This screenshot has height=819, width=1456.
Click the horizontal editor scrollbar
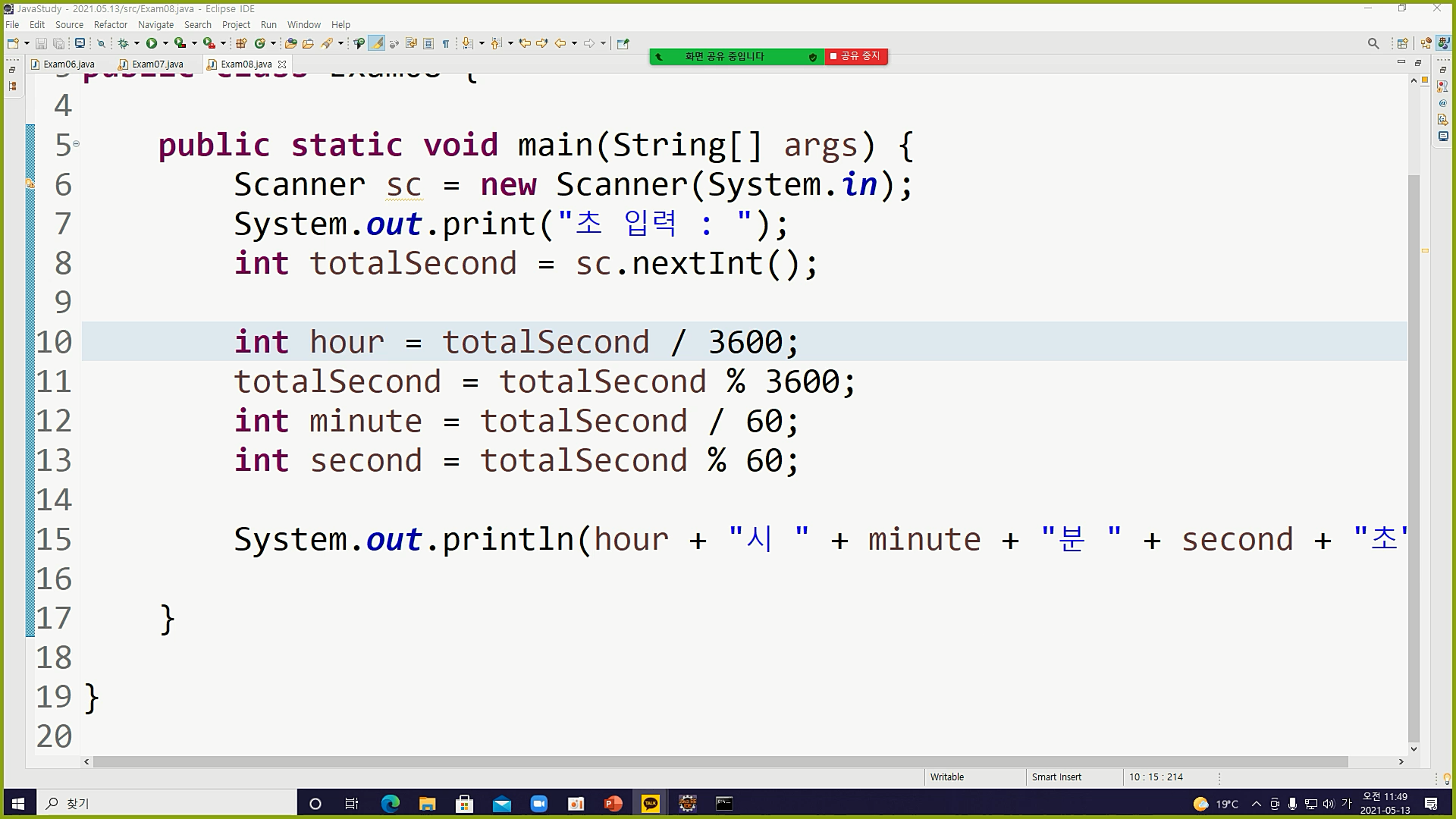(x=720, y=761)
